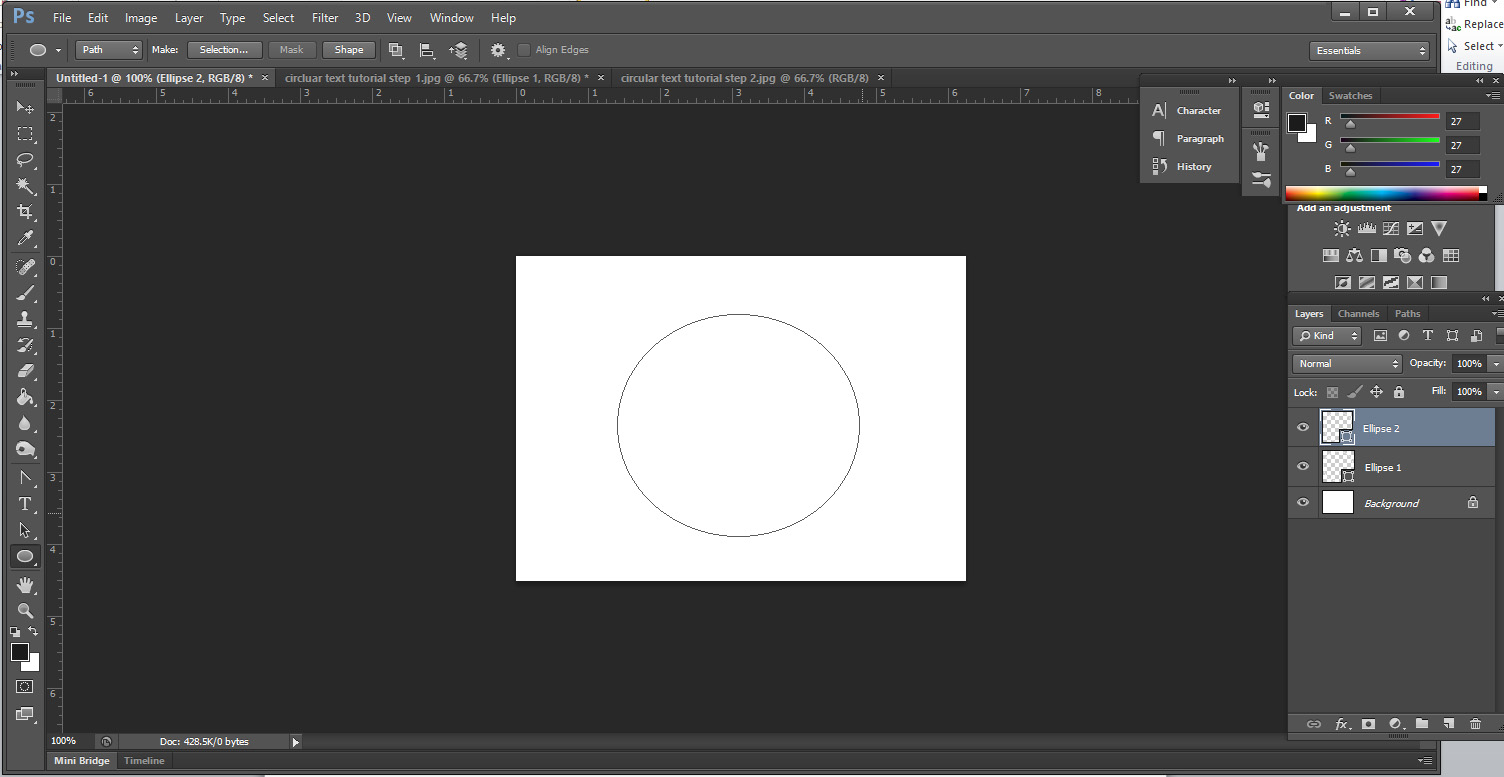Select the Crop tool
Image resolution: width=1504 pixels, height=777 pixels.
[x=25, y=212]
